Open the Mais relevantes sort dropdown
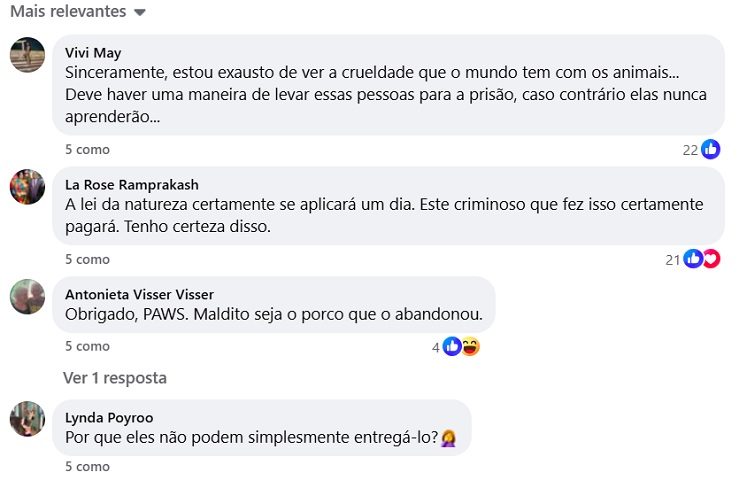The height and width of the screenshot is (480, 738). 78,12
